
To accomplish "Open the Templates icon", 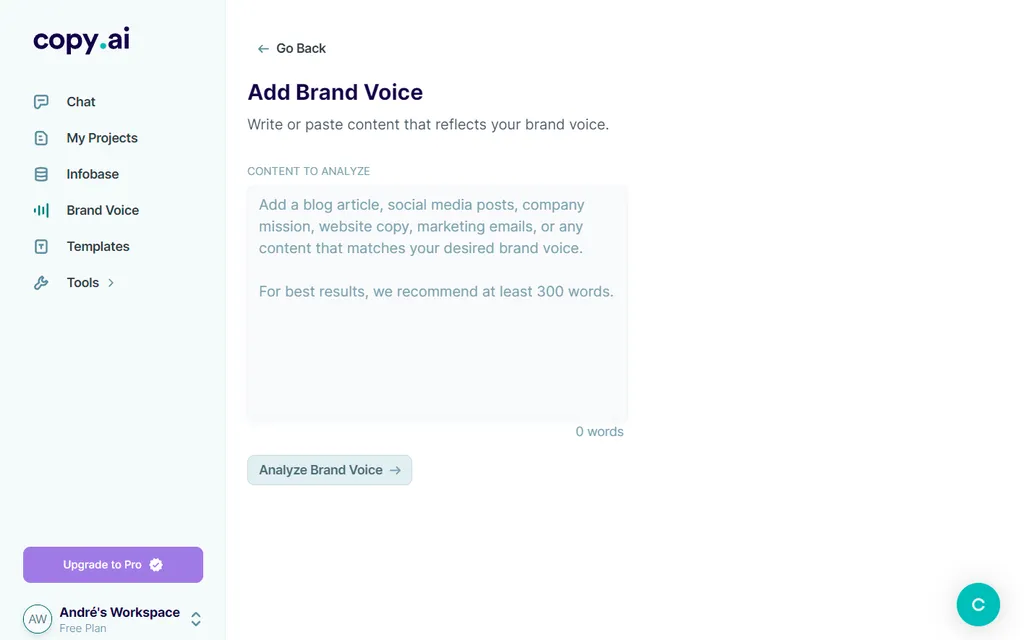I will (x=40, y=246).
